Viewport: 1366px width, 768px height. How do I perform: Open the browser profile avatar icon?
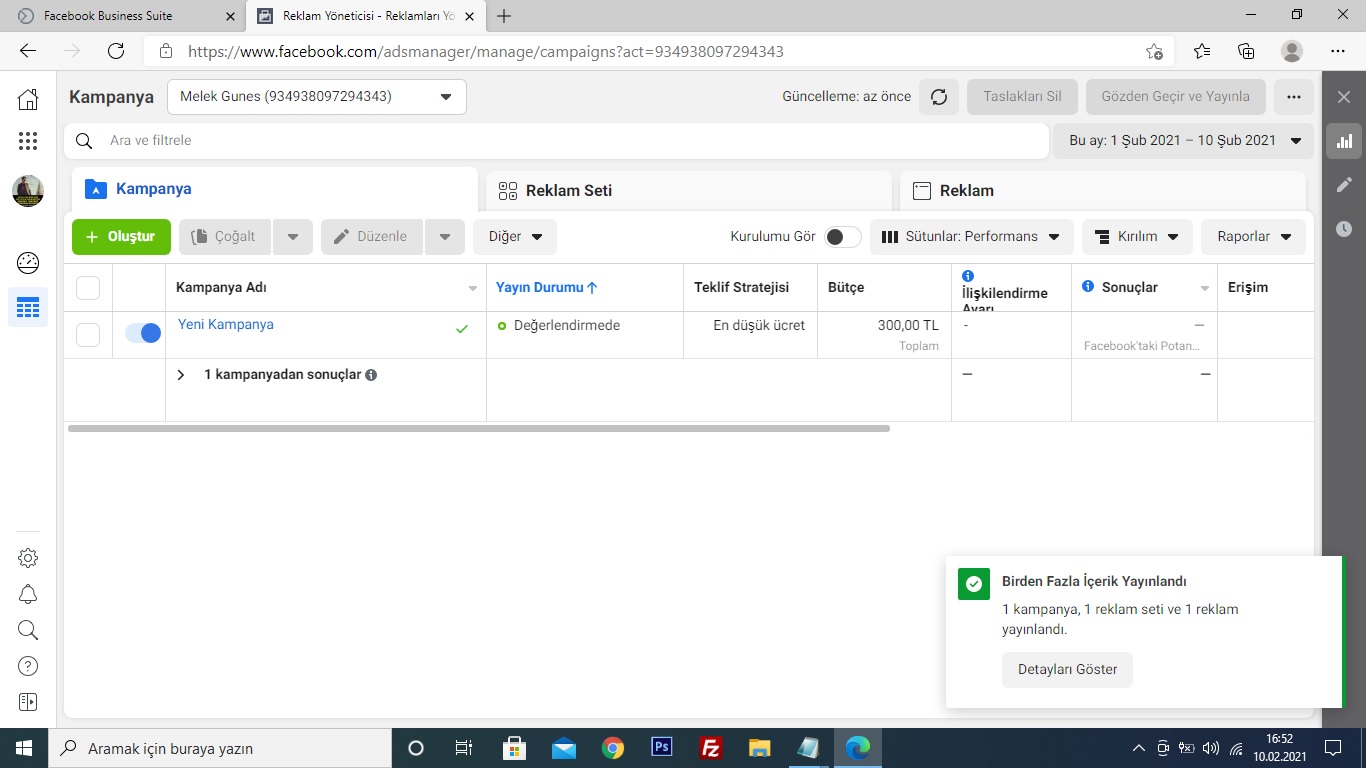(x=1292, y=51)
